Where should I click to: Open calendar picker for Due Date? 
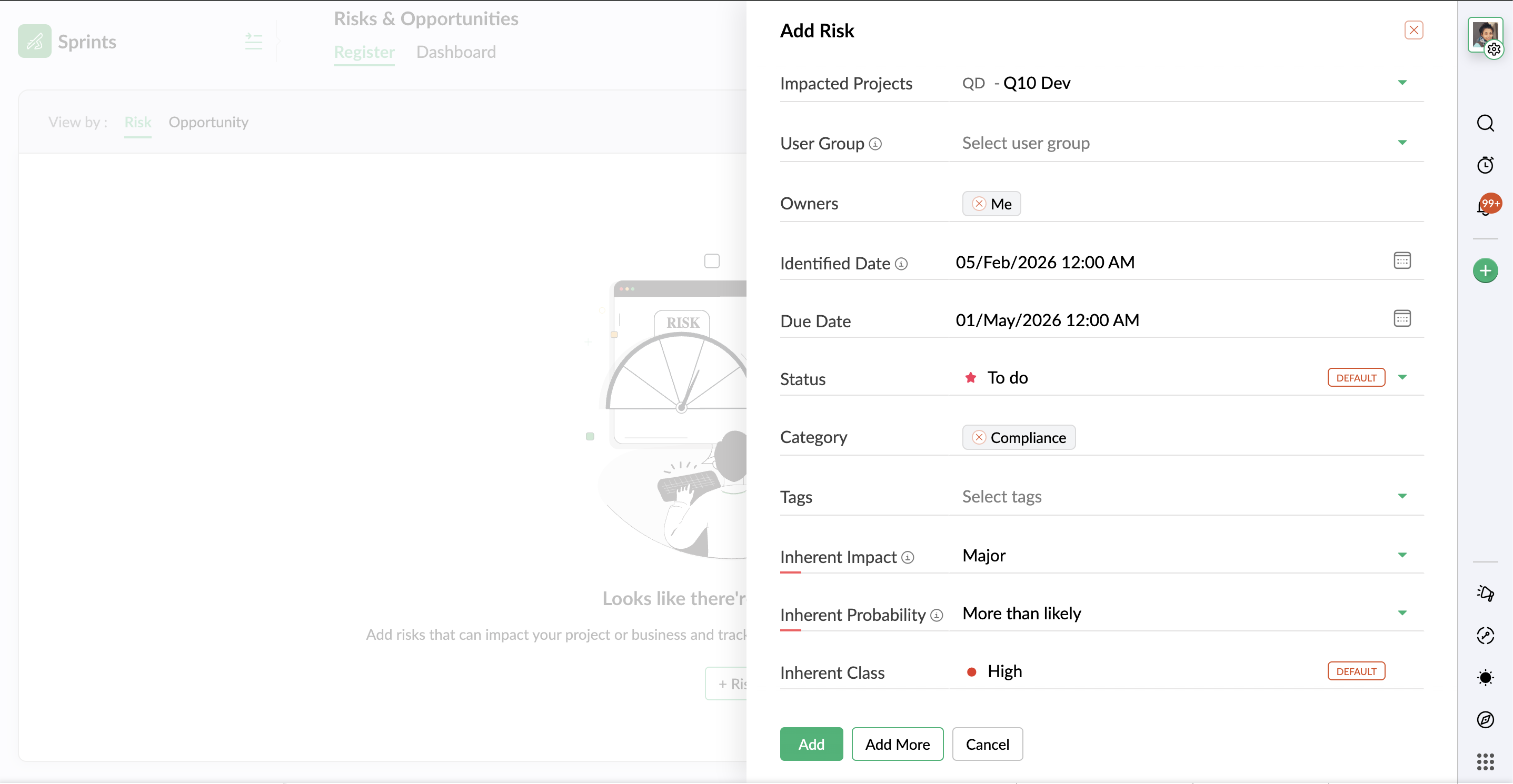point(1401,319)
